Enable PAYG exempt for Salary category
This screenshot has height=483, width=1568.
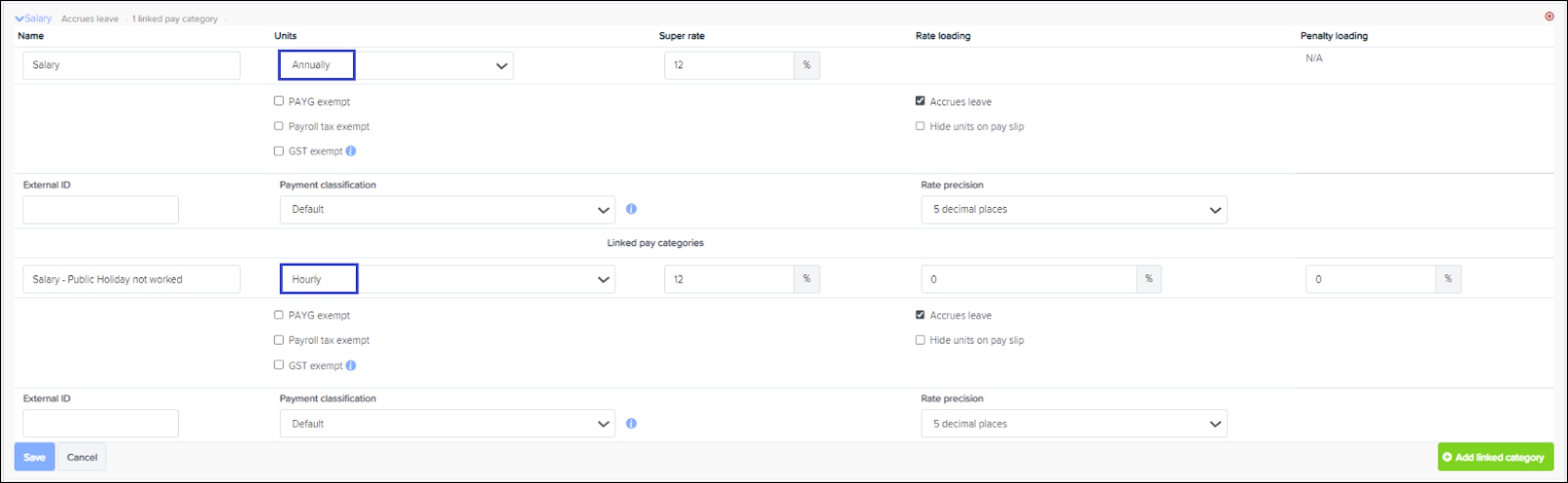pyautogui.click(x=279, y=101)
